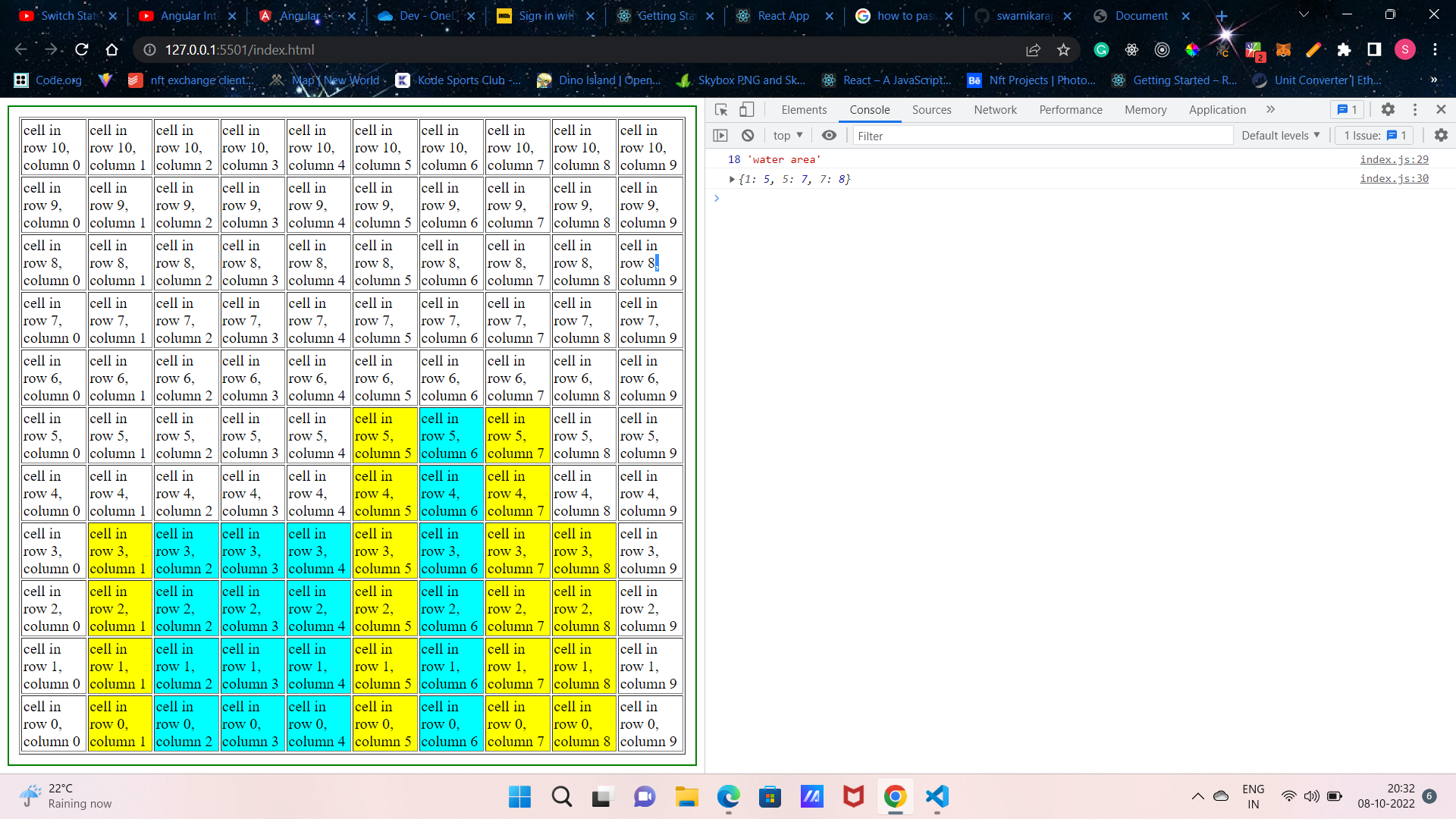Viewport: 1456px width, 819px height.
Task: Open the Default levels dropdown
Action: pos(1280,136)
